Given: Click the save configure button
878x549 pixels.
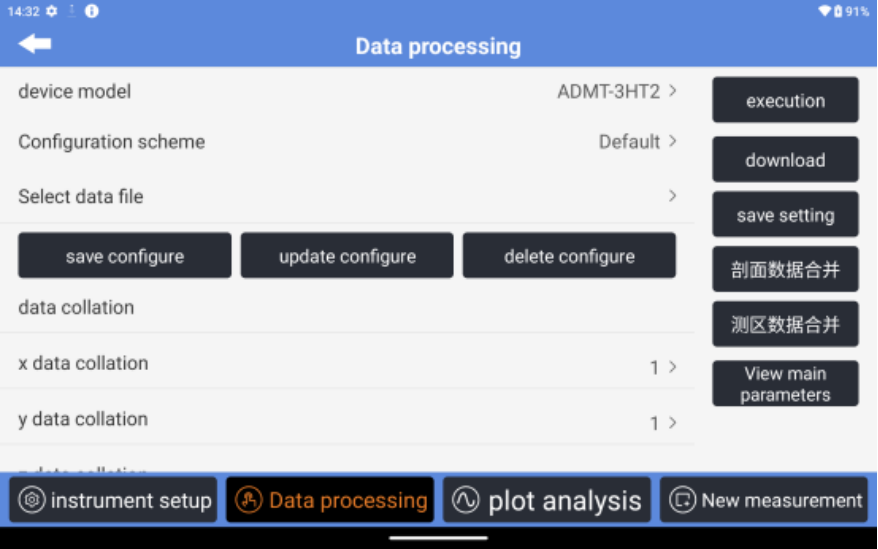Looking at the screenshot, I should (125, 256).
